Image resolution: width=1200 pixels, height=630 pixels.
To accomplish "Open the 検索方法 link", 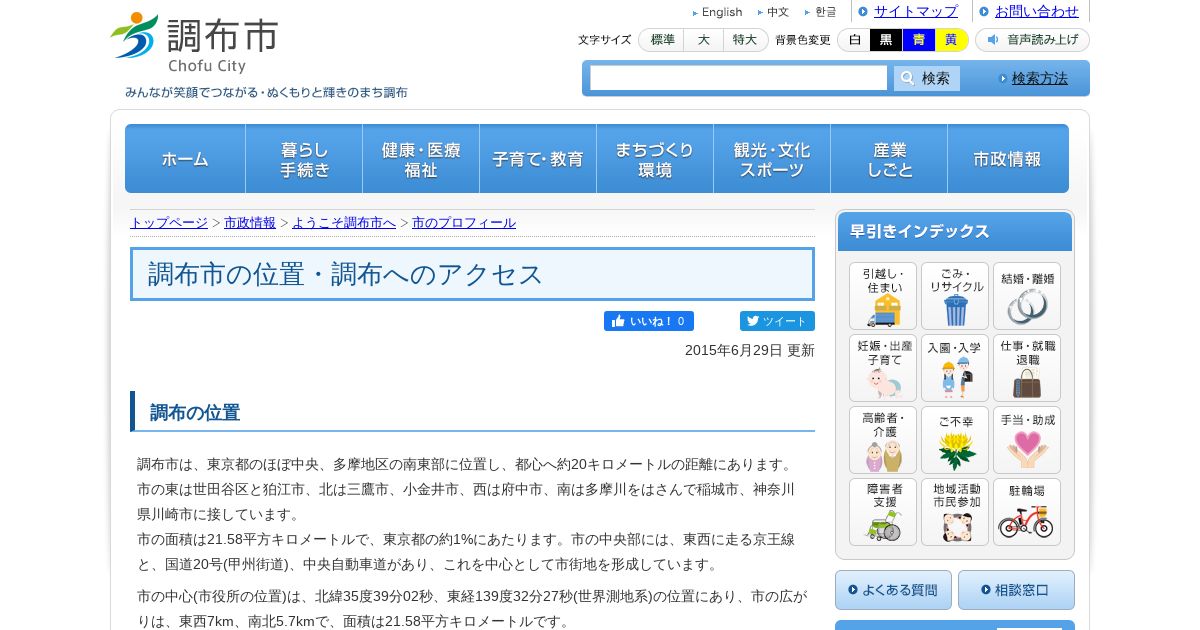I will 1040,78.
